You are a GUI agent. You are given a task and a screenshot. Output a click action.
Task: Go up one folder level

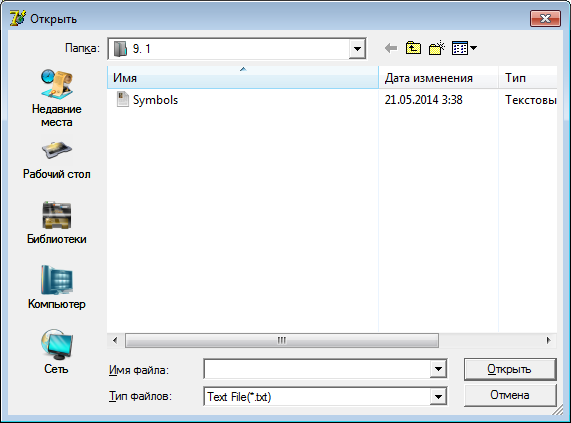point(413,48)
